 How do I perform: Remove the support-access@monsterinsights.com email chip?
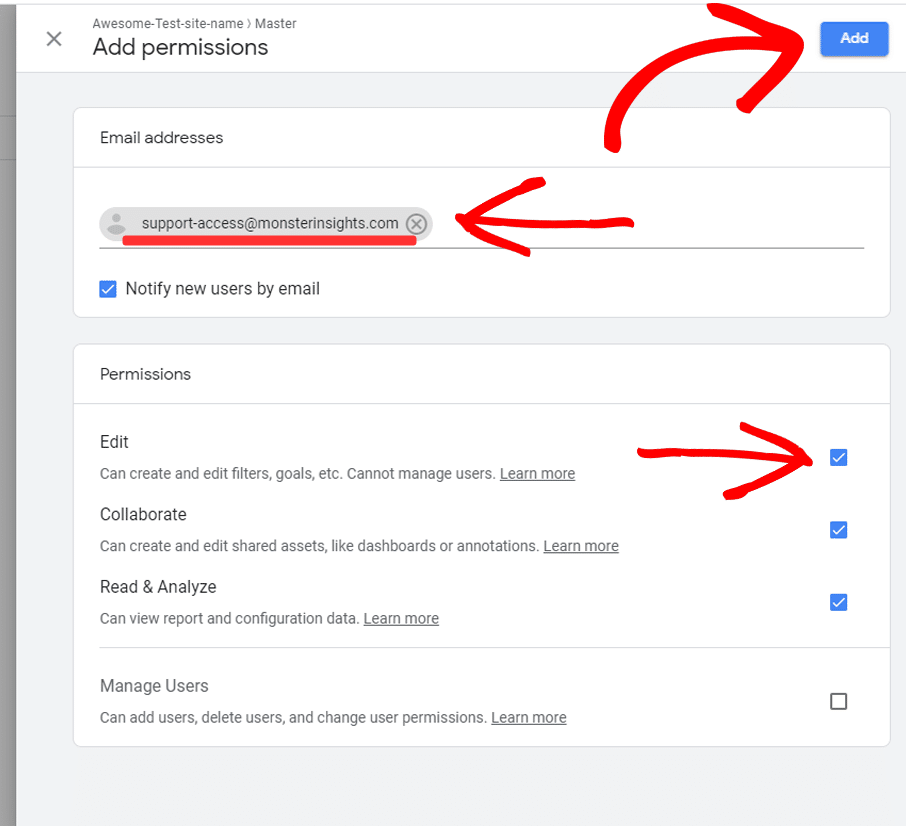tap(416, 224)
